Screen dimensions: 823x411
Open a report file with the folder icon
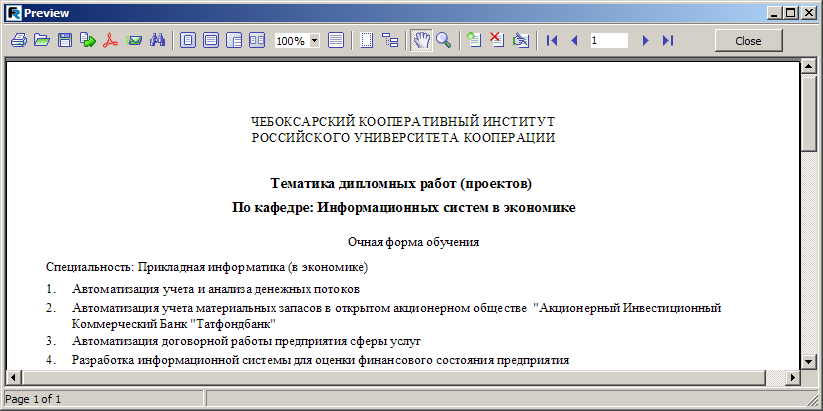[42, 40]
